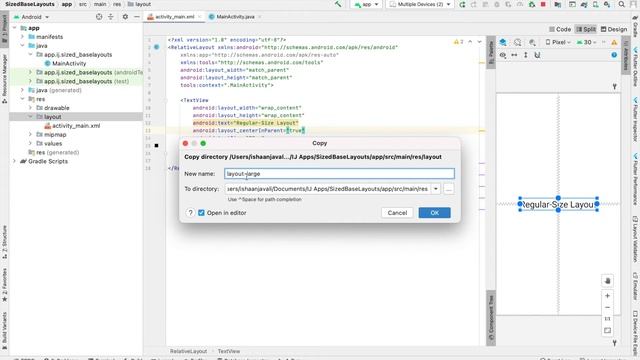Screen dimensions: 640x360
Task: Expand the mipmap folder
Action: pyautogui.click(x=31, y=134)
